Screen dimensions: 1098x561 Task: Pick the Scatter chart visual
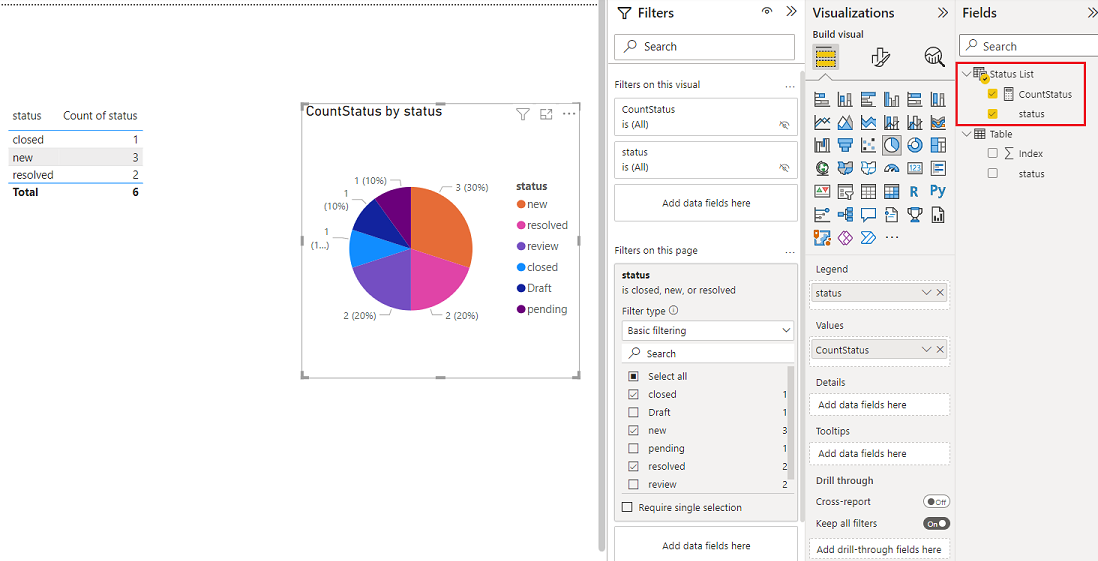point(868,145)
